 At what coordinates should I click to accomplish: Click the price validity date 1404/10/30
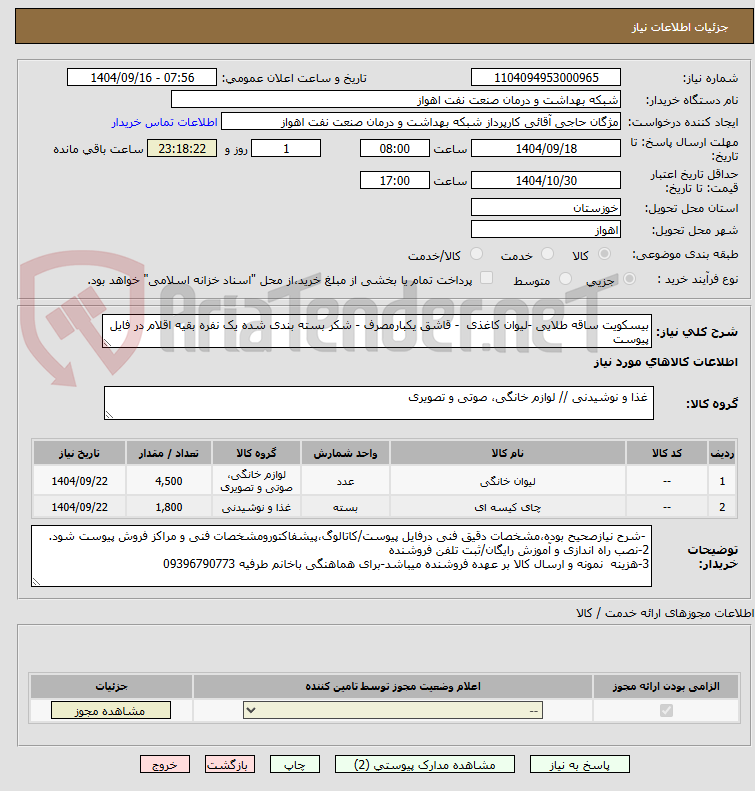point(546,181)
